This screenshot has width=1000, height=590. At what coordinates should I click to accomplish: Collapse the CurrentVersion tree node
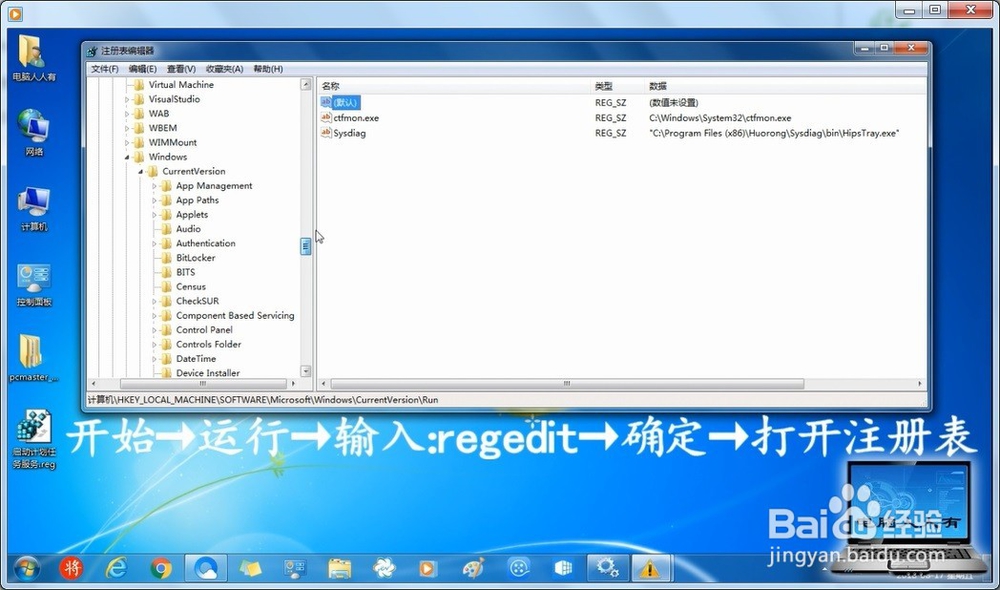(140, 172)
